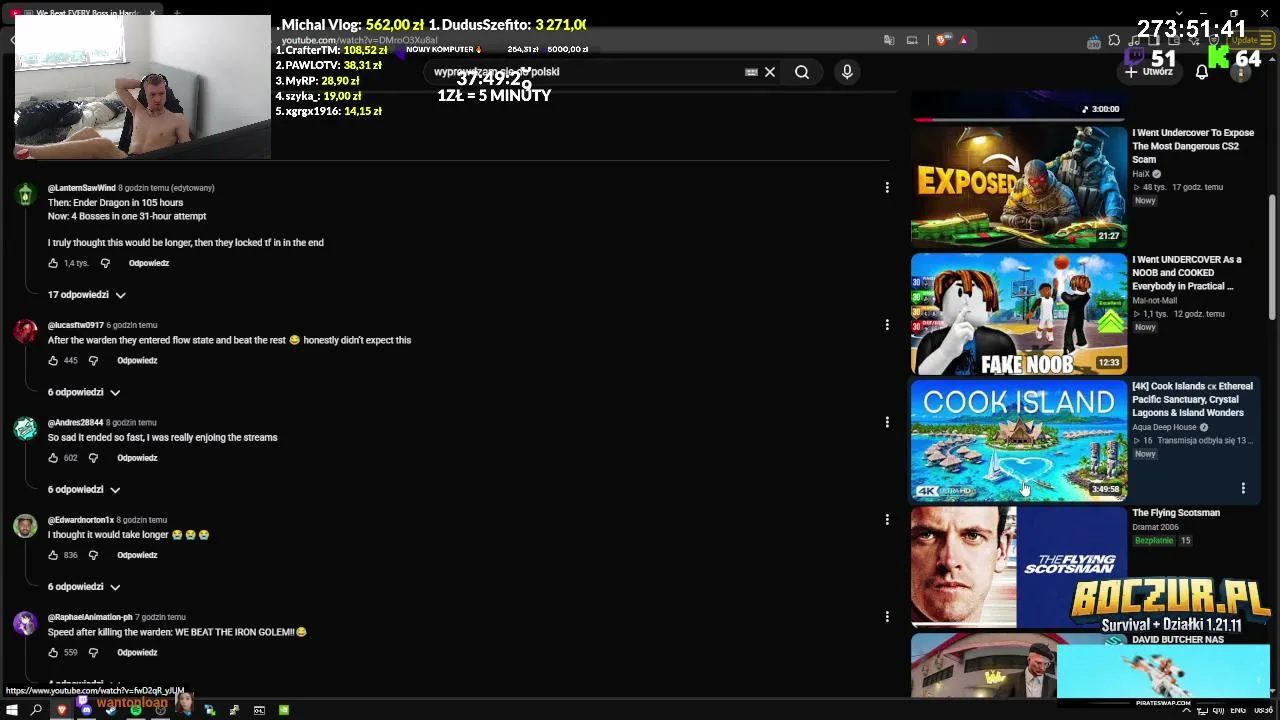Image resolution: width=1280 pixels, height=720 pixels.
Task: Dislike the comment by @Edwardnorton1x
Action: click(93, 555)
